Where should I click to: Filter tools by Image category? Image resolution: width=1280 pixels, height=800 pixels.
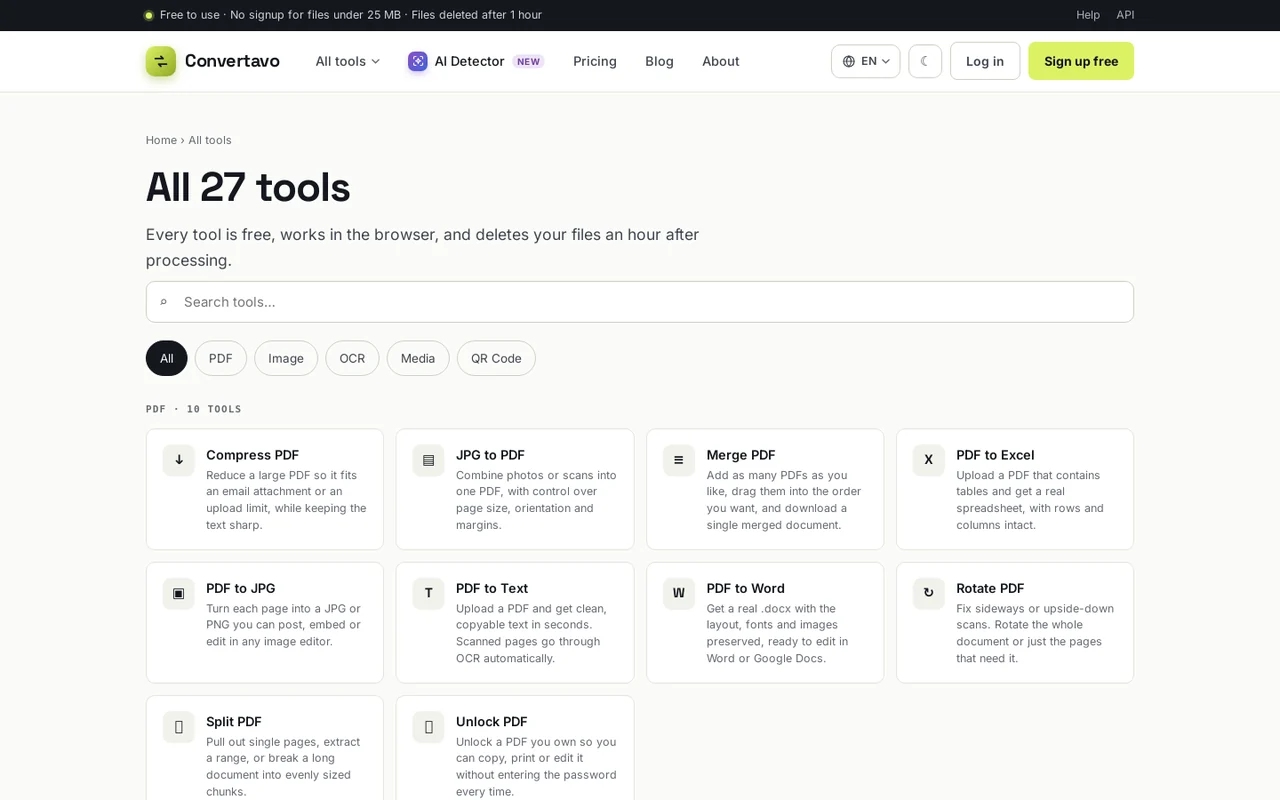pos(286,358)
